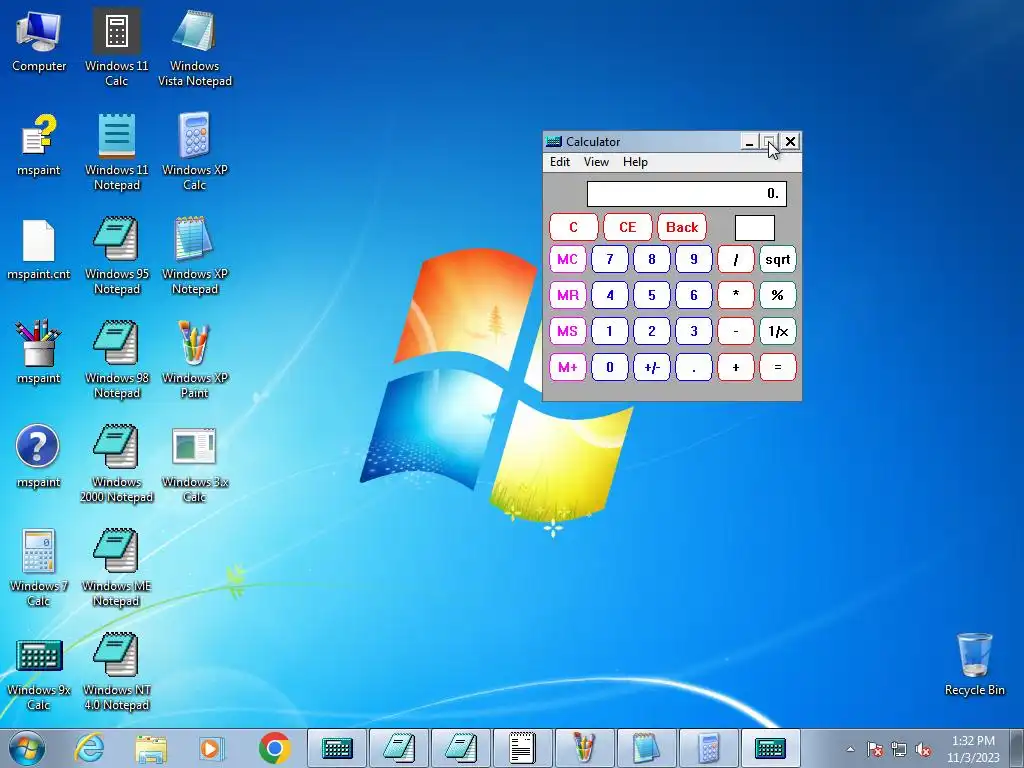Click the sqrt button
The width and height of the screenshot is (1024, 768).
[778, 259]
